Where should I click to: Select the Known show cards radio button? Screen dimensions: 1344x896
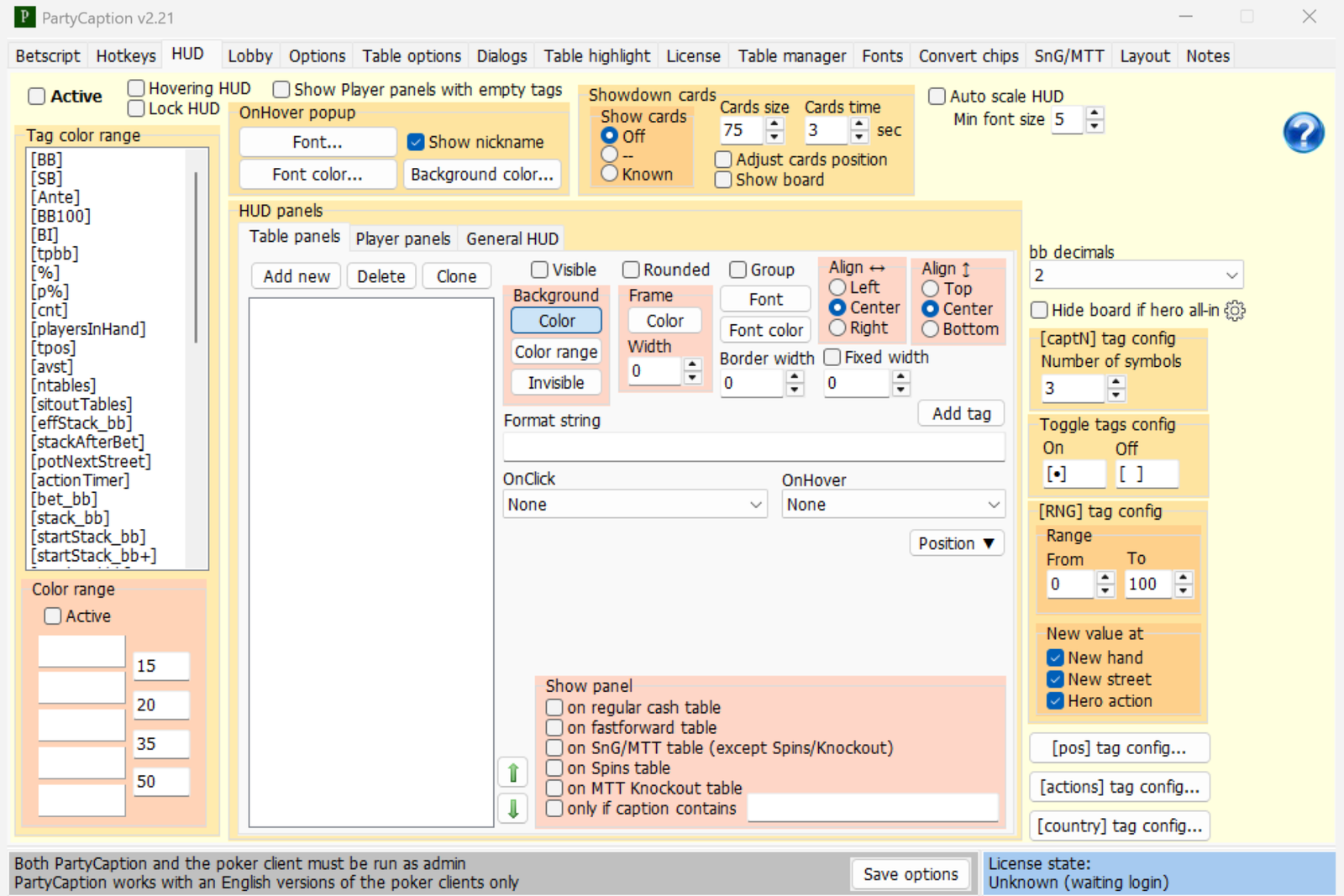[x=610, y=174]
